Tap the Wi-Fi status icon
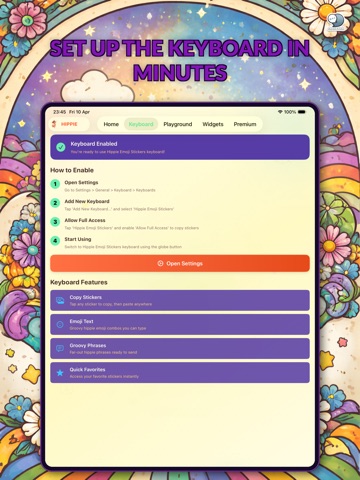The width and height of the screenshot is (360, 480). 280,112
